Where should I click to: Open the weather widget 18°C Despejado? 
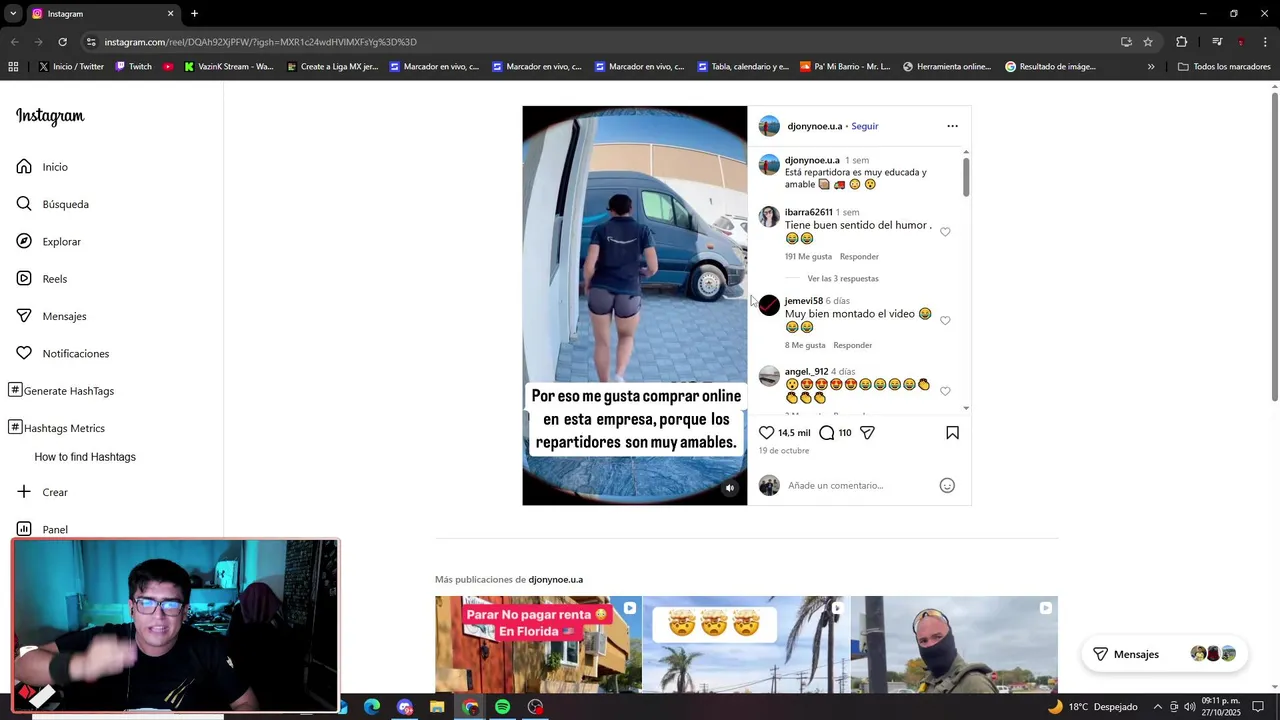1092,707
